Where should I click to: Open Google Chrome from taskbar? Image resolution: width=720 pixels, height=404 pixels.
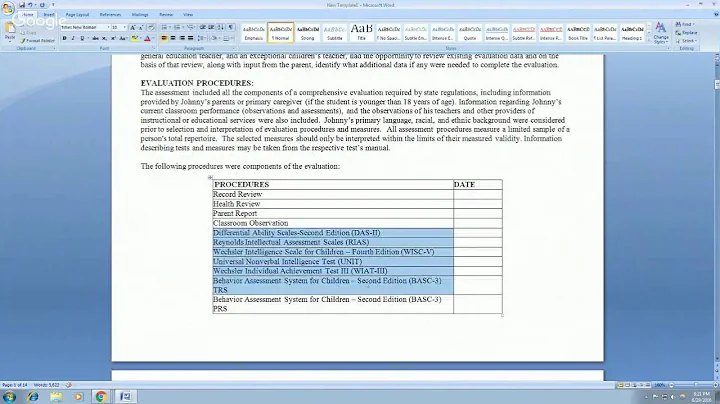coord(101,397)
